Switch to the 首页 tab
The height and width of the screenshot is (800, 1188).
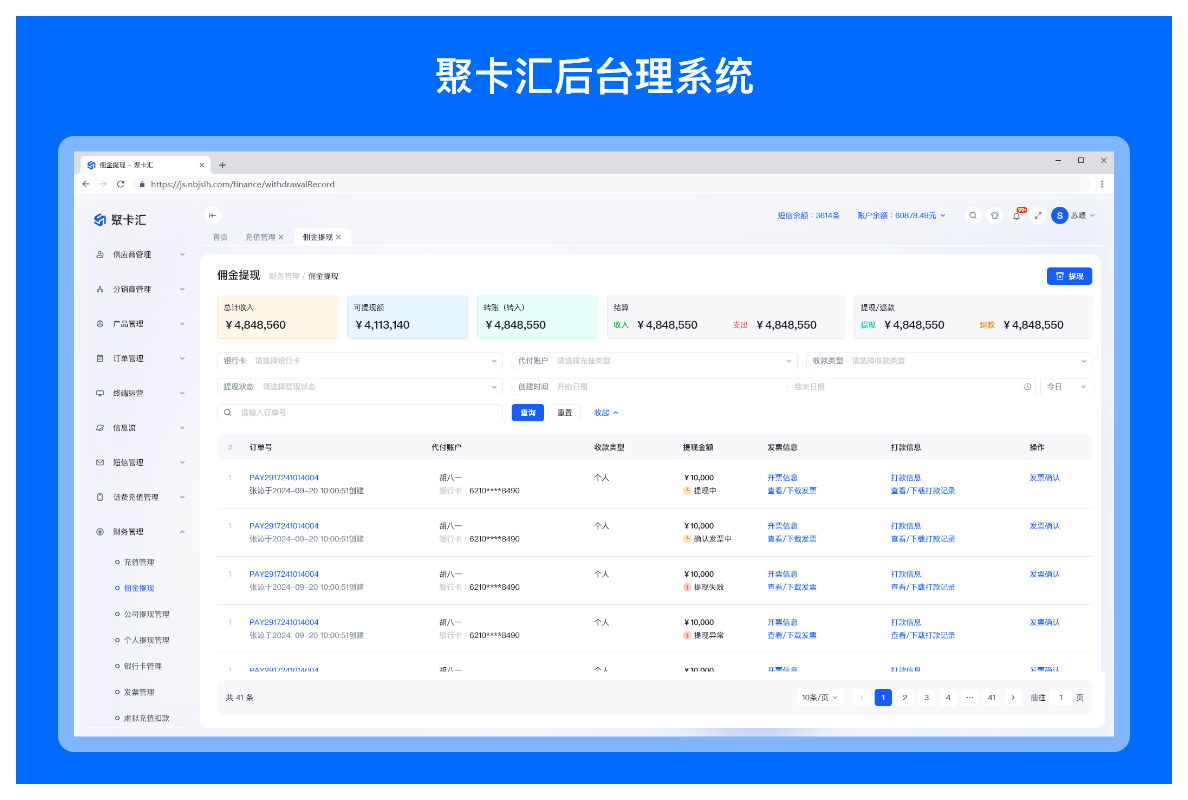(220, 237)
